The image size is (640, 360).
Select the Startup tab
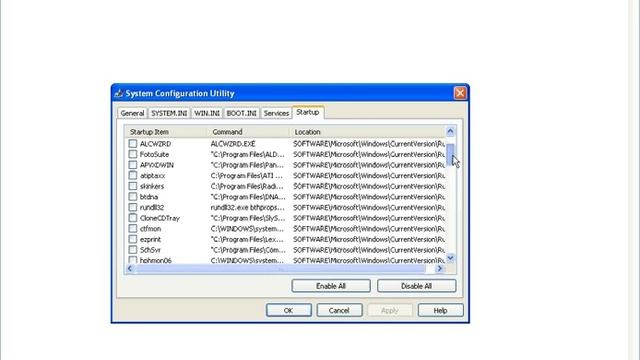pos(308,112)
